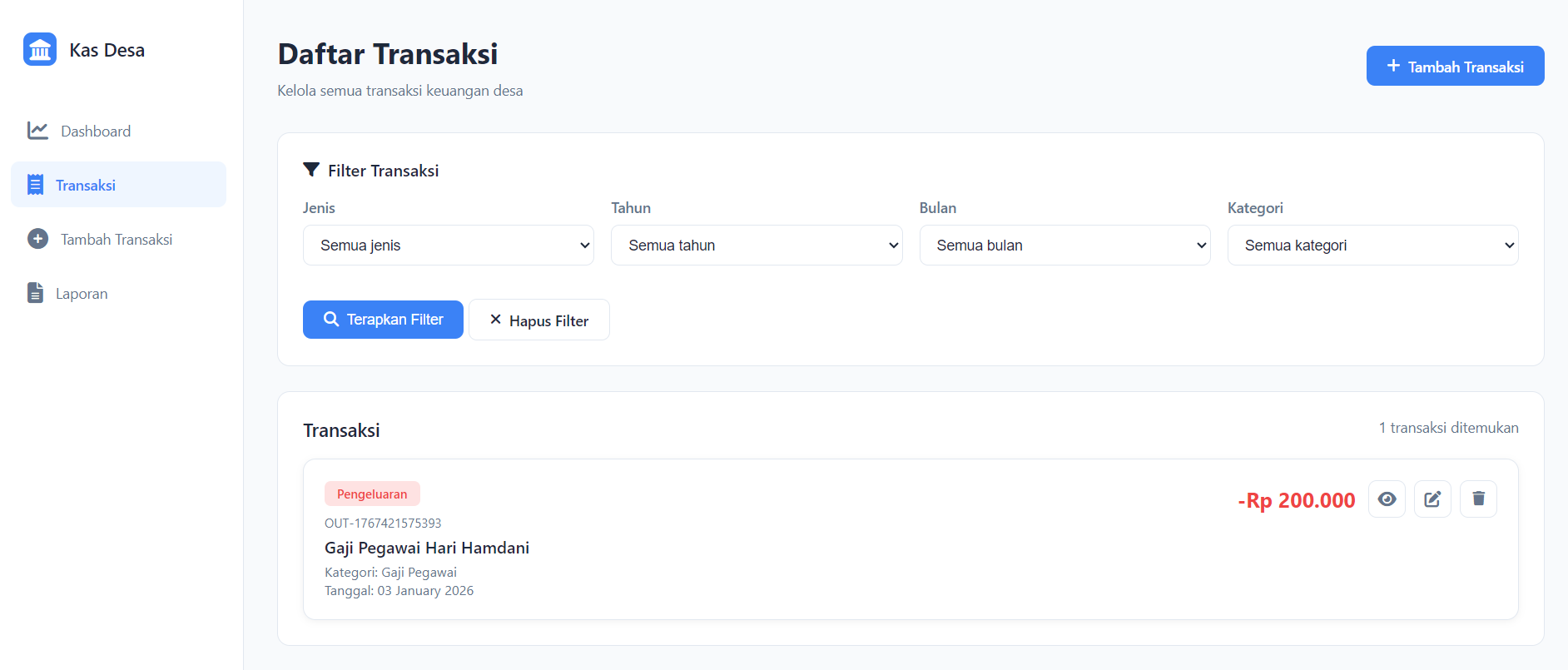Click the Laporan document icon in sidebar
1568x670 pixels.
35,293
